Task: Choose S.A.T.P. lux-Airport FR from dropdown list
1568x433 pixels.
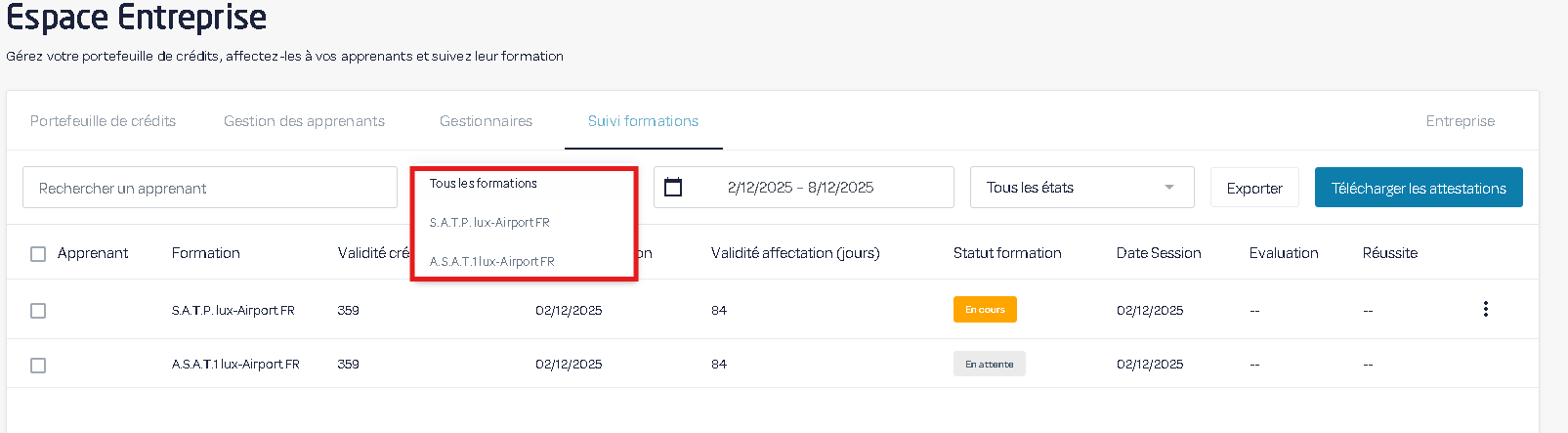Action: (x=489, y=223)
